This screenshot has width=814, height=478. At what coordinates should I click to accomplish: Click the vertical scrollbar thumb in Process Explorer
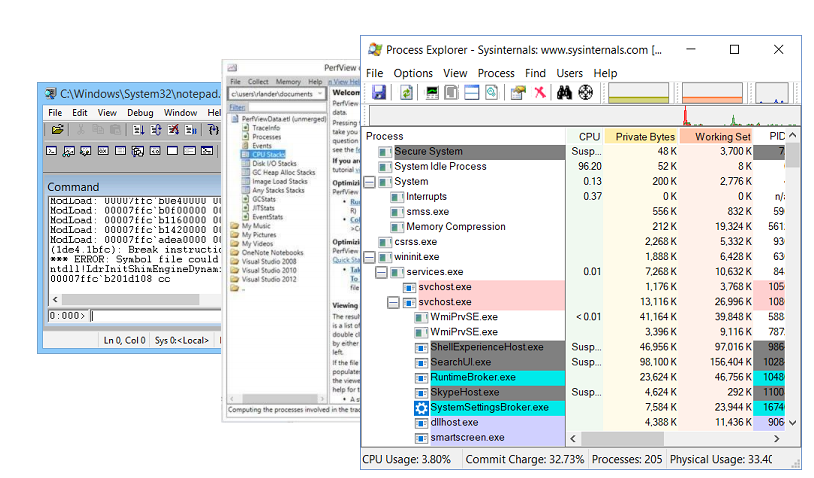coord(792,155)
